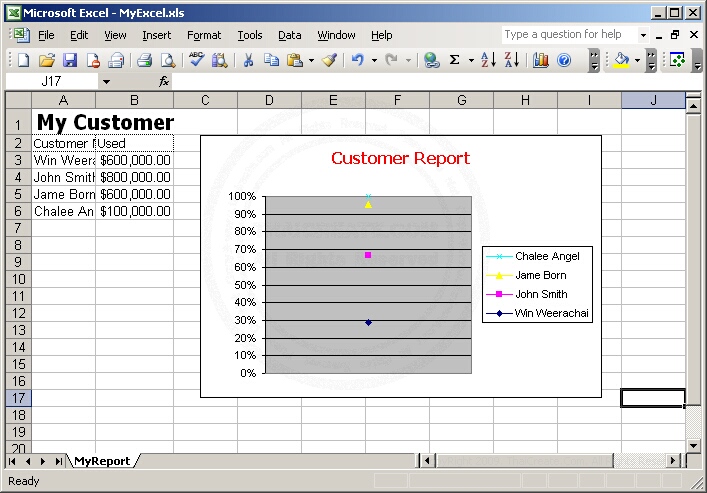Select cell with $800,000.00

(x=134, y=177)
